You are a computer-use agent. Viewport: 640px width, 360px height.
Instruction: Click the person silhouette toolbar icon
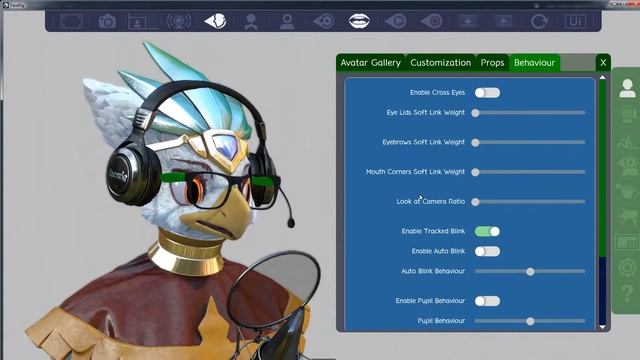click(287, 22)
